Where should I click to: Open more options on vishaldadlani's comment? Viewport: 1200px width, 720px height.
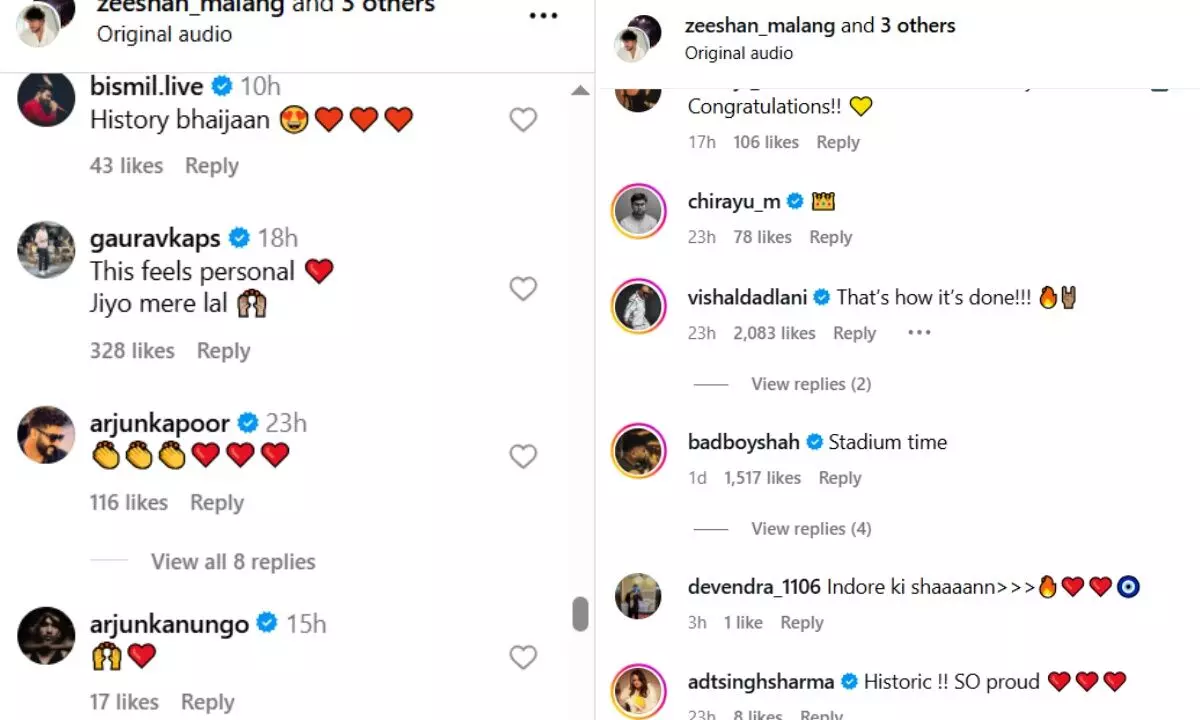pyautogui.click(x=919, y=333)
